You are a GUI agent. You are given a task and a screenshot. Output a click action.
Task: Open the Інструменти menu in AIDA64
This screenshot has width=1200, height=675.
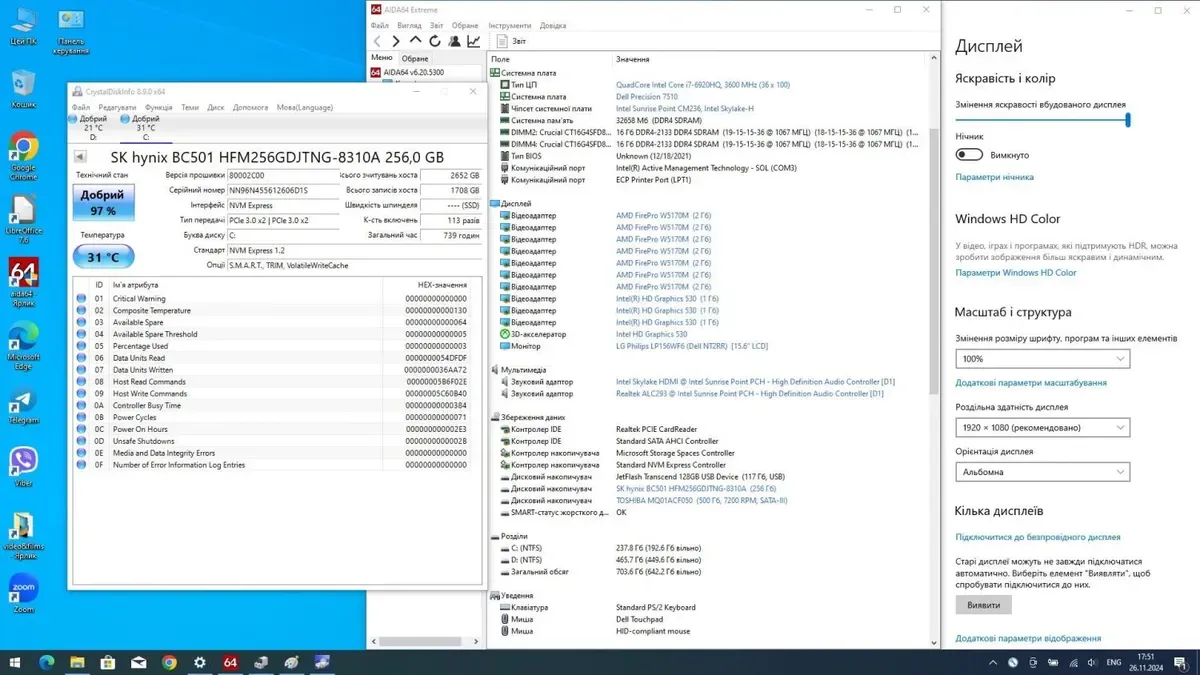pos(510,25)
